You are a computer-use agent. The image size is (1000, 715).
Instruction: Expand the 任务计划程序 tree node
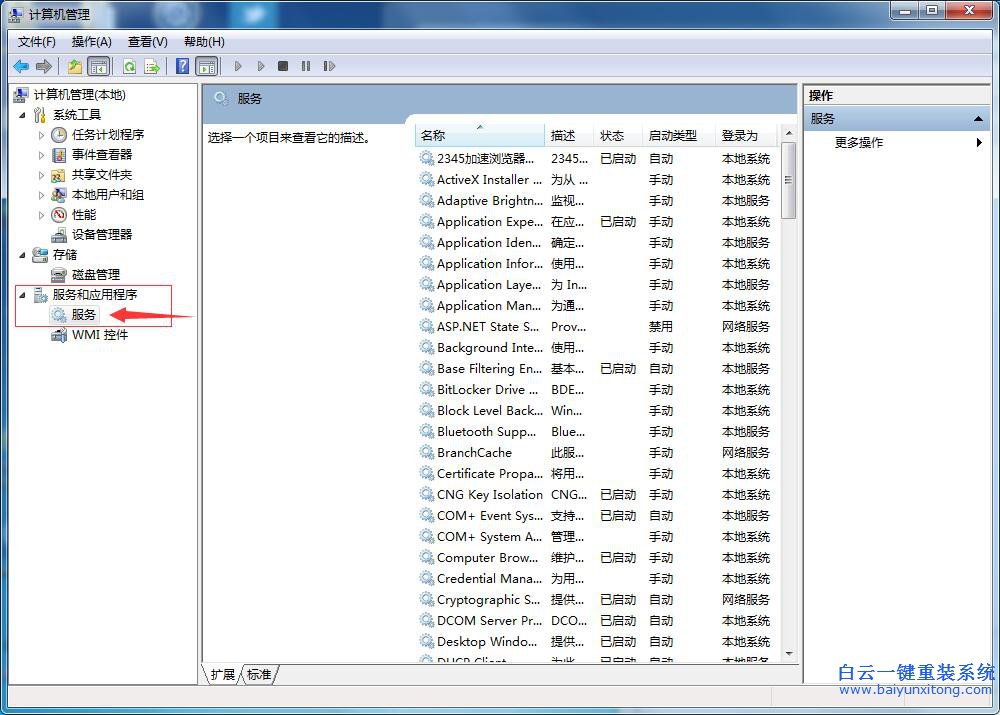tap(42, 135)
